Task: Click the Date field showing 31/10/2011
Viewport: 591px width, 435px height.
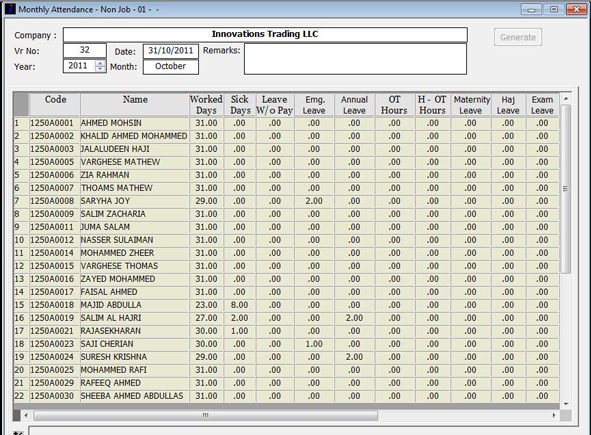Action: [171, 51]
